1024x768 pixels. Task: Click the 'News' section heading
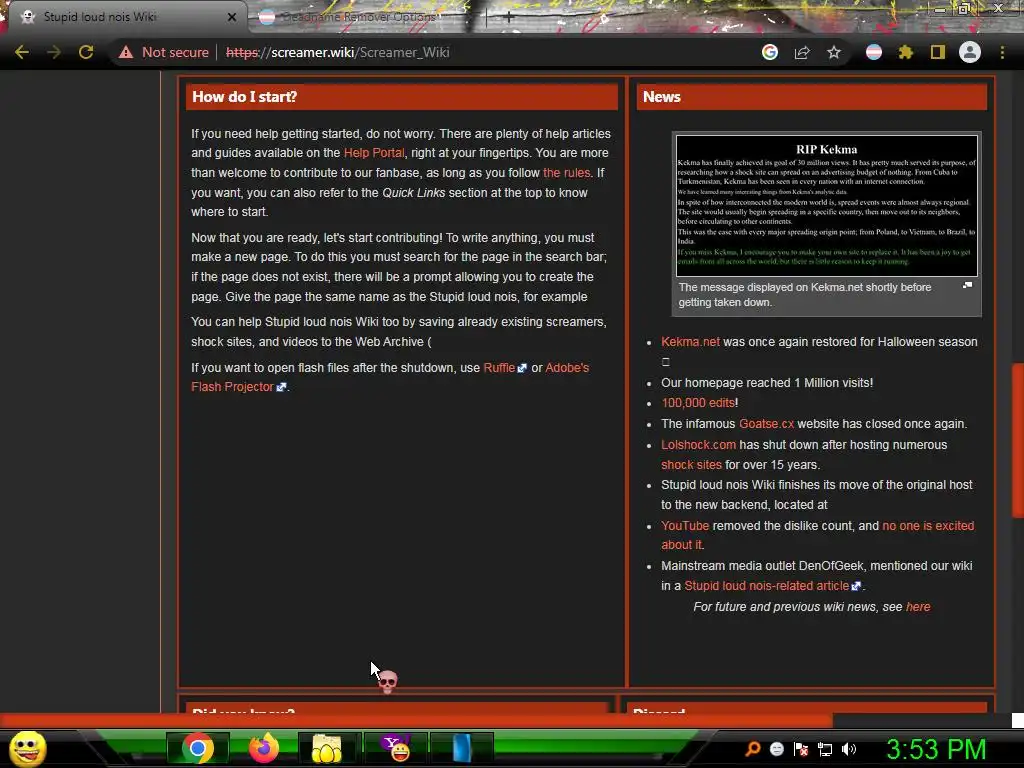click(662, 97)
